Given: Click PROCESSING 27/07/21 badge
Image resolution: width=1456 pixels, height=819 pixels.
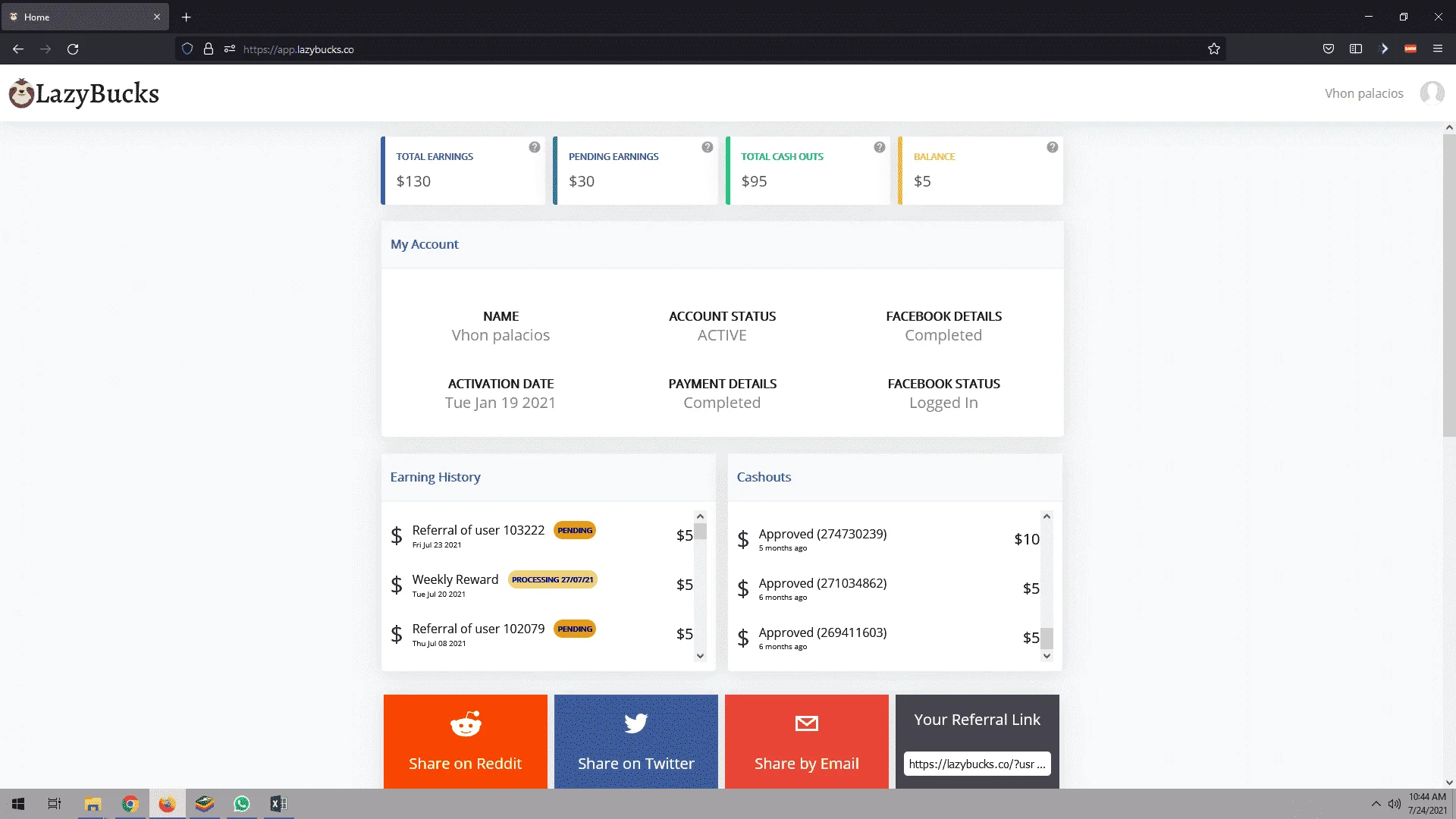Looking at the screenshot, I should coord(552,580).
